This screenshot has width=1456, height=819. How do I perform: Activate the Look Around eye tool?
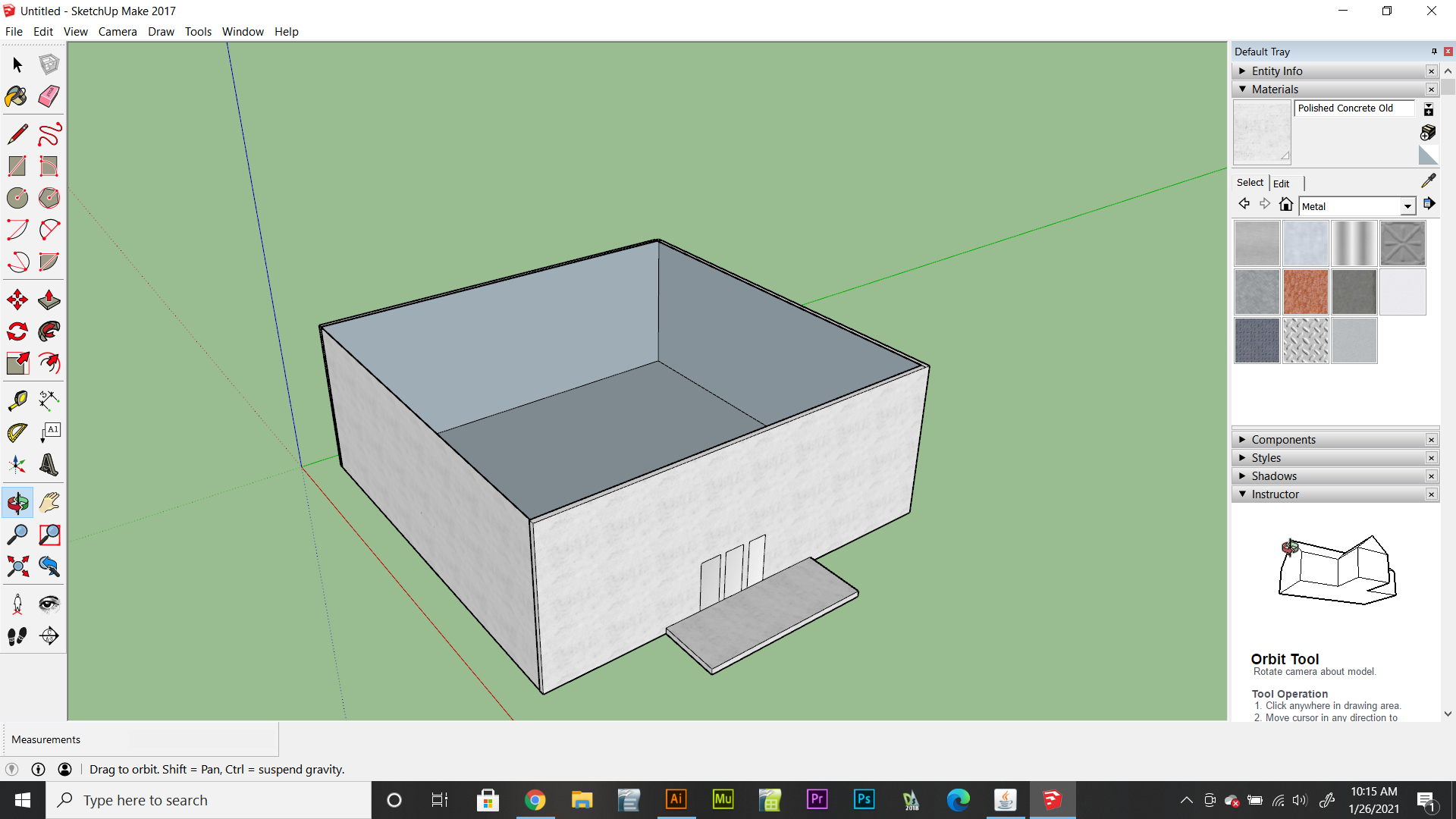tap(49, 604)
